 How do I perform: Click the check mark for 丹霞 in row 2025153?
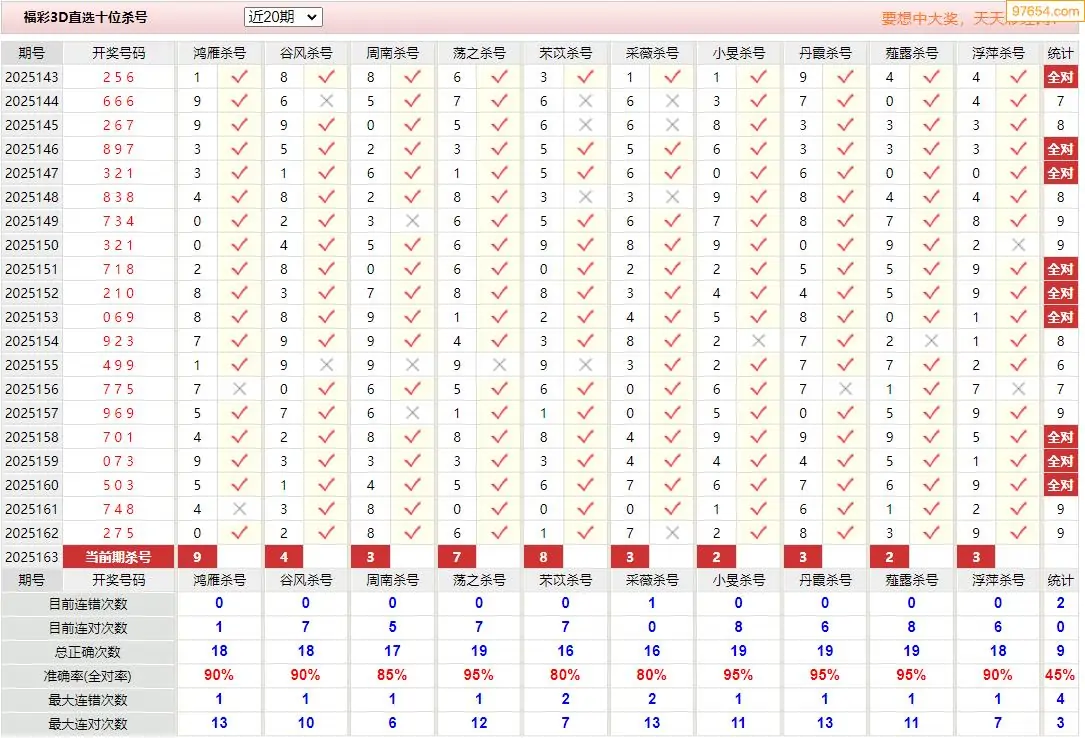pos(845,317)
